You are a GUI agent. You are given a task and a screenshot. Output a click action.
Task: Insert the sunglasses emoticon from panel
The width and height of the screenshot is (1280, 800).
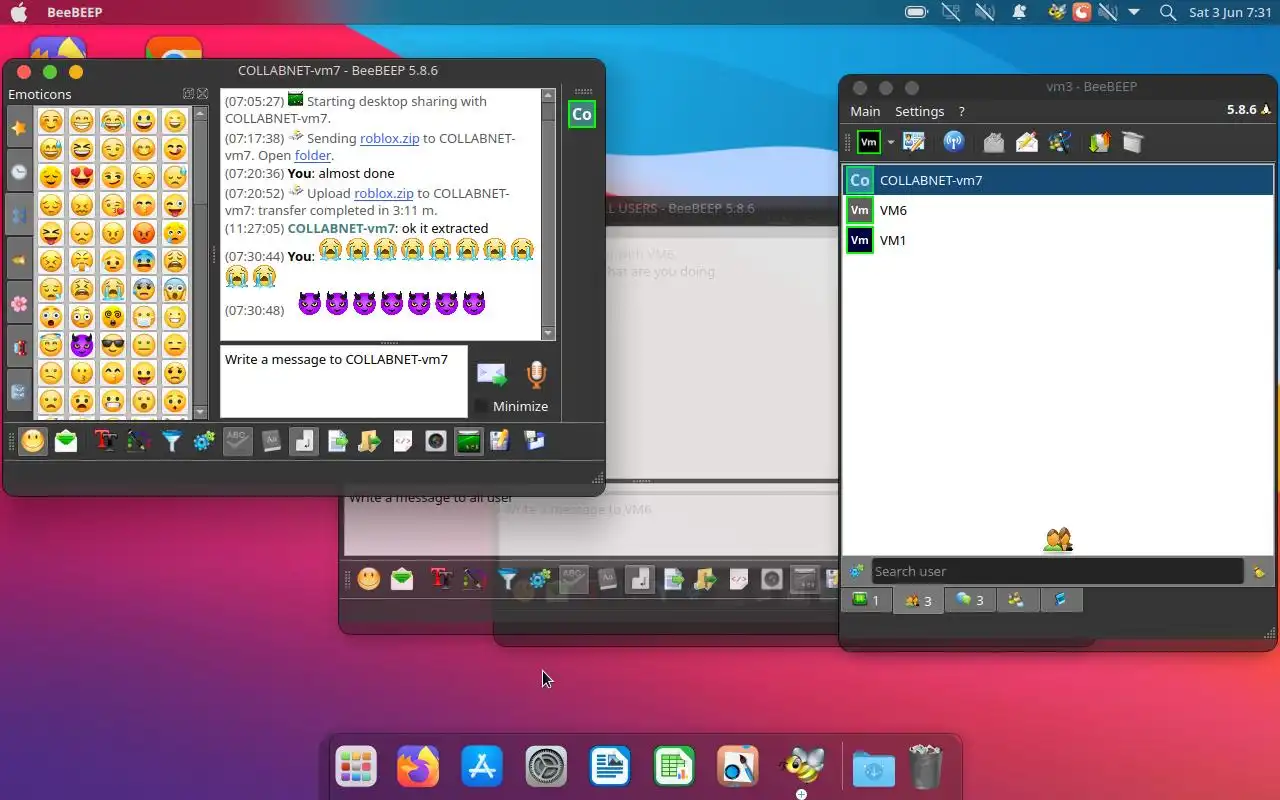coord(113,346)
